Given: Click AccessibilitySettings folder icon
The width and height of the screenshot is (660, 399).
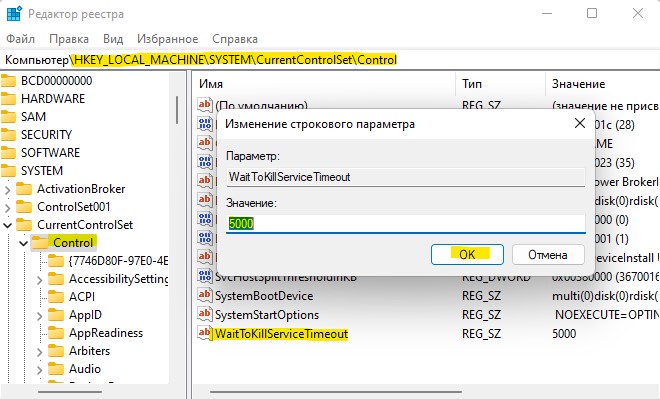Looking at the screenshot, I should tap(56, 279).
